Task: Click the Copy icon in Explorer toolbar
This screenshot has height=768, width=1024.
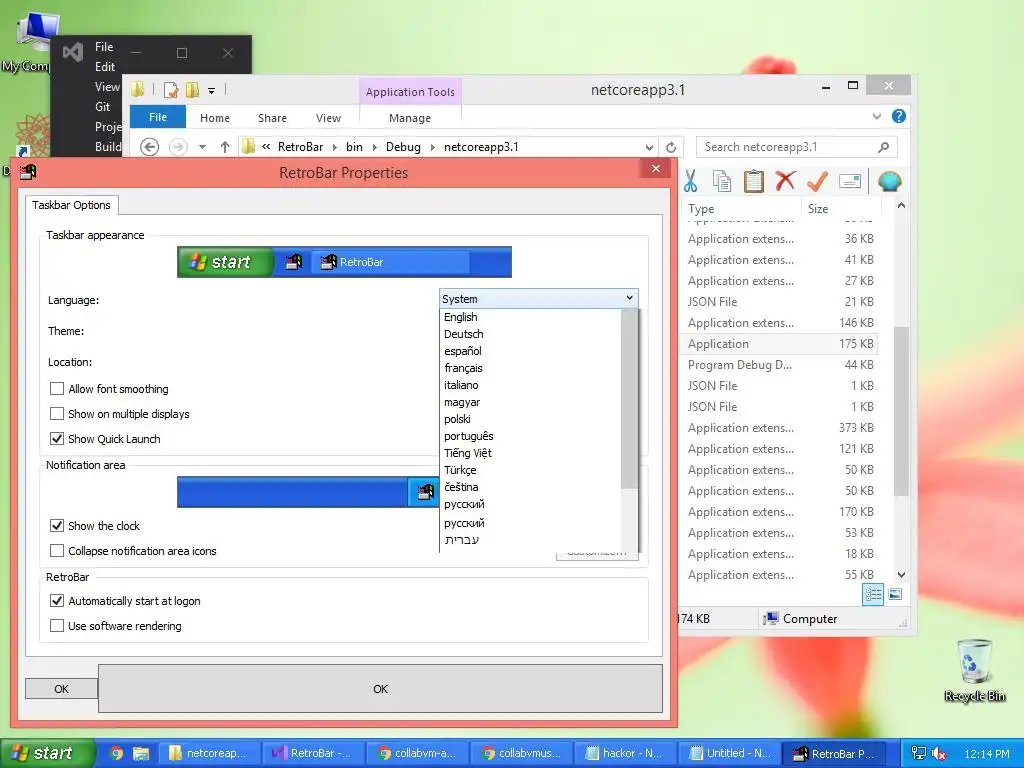Action: point(722,181)
